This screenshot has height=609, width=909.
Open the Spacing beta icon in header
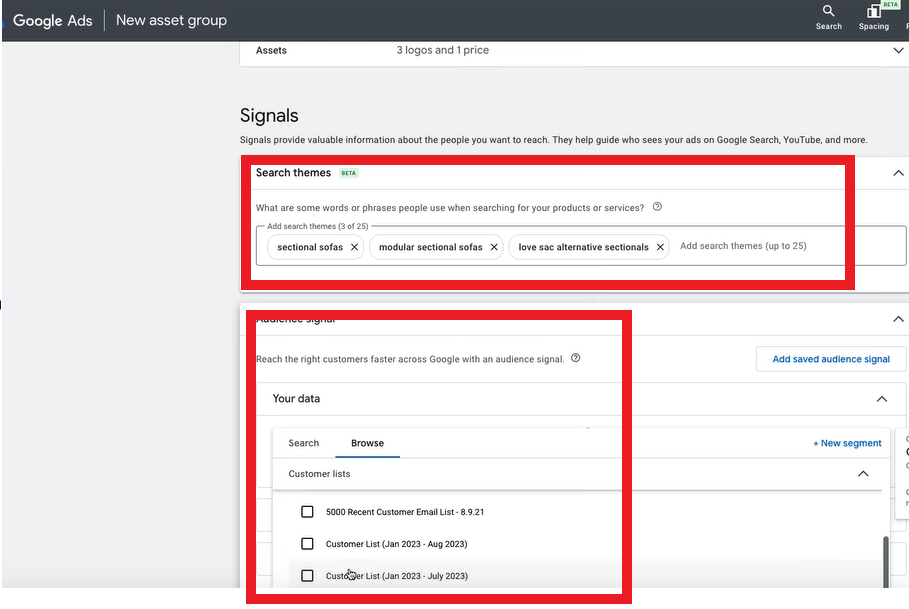(873, 12)
